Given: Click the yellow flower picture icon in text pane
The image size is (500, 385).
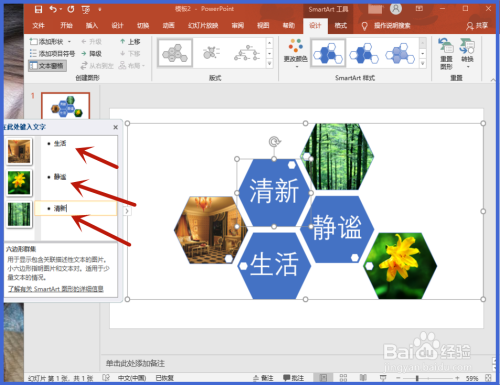Looking at the screenshot, I should [19, 183].
